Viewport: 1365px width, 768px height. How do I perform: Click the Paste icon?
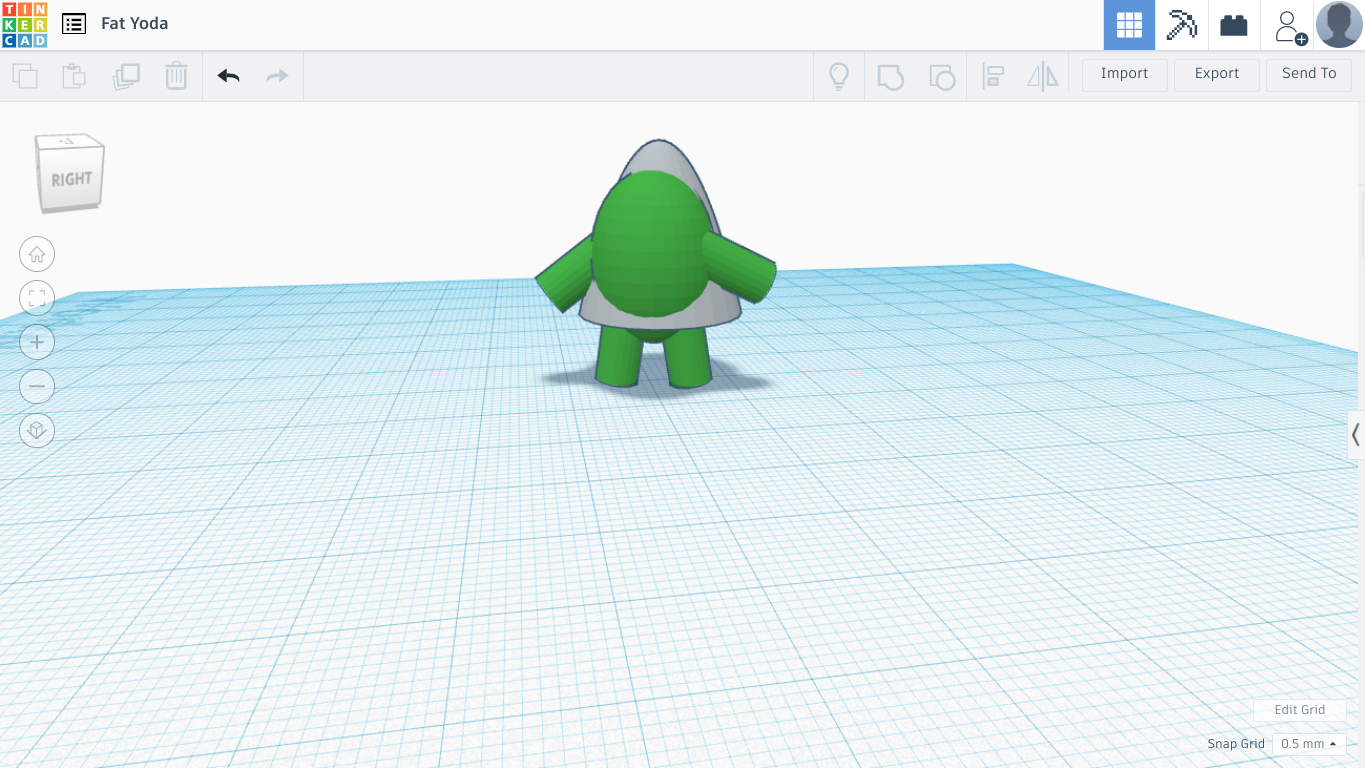pyautogui.click(x=74, y=76)
